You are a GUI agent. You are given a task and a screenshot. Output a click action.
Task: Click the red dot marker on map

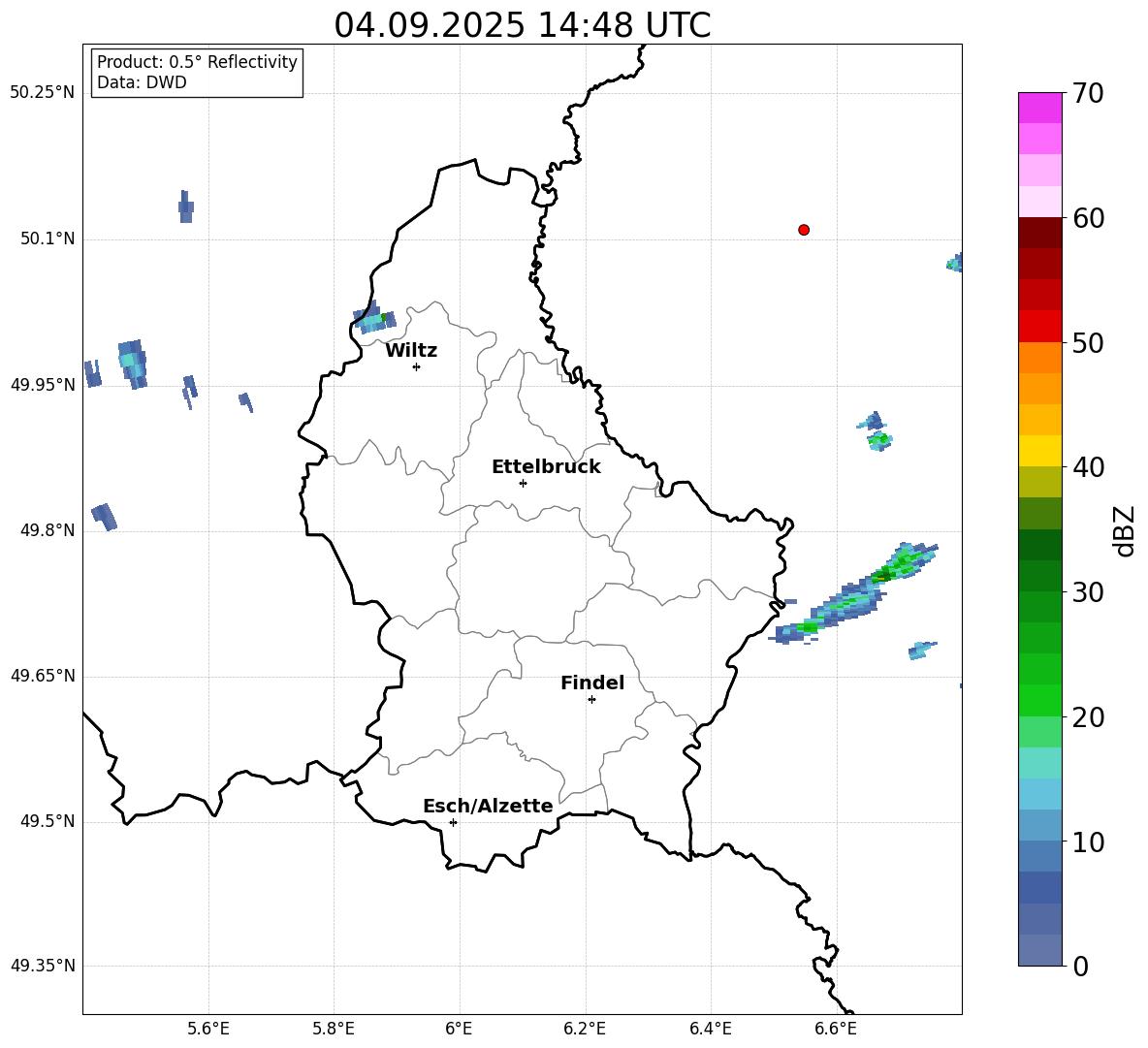803,230
